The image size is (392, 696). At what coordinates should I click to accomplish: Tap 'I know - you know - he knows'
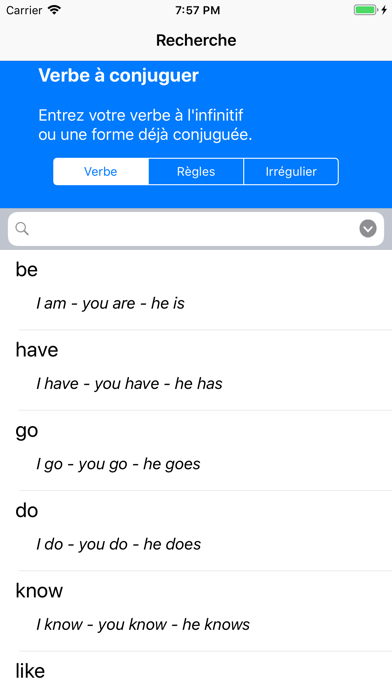[143, 625]
